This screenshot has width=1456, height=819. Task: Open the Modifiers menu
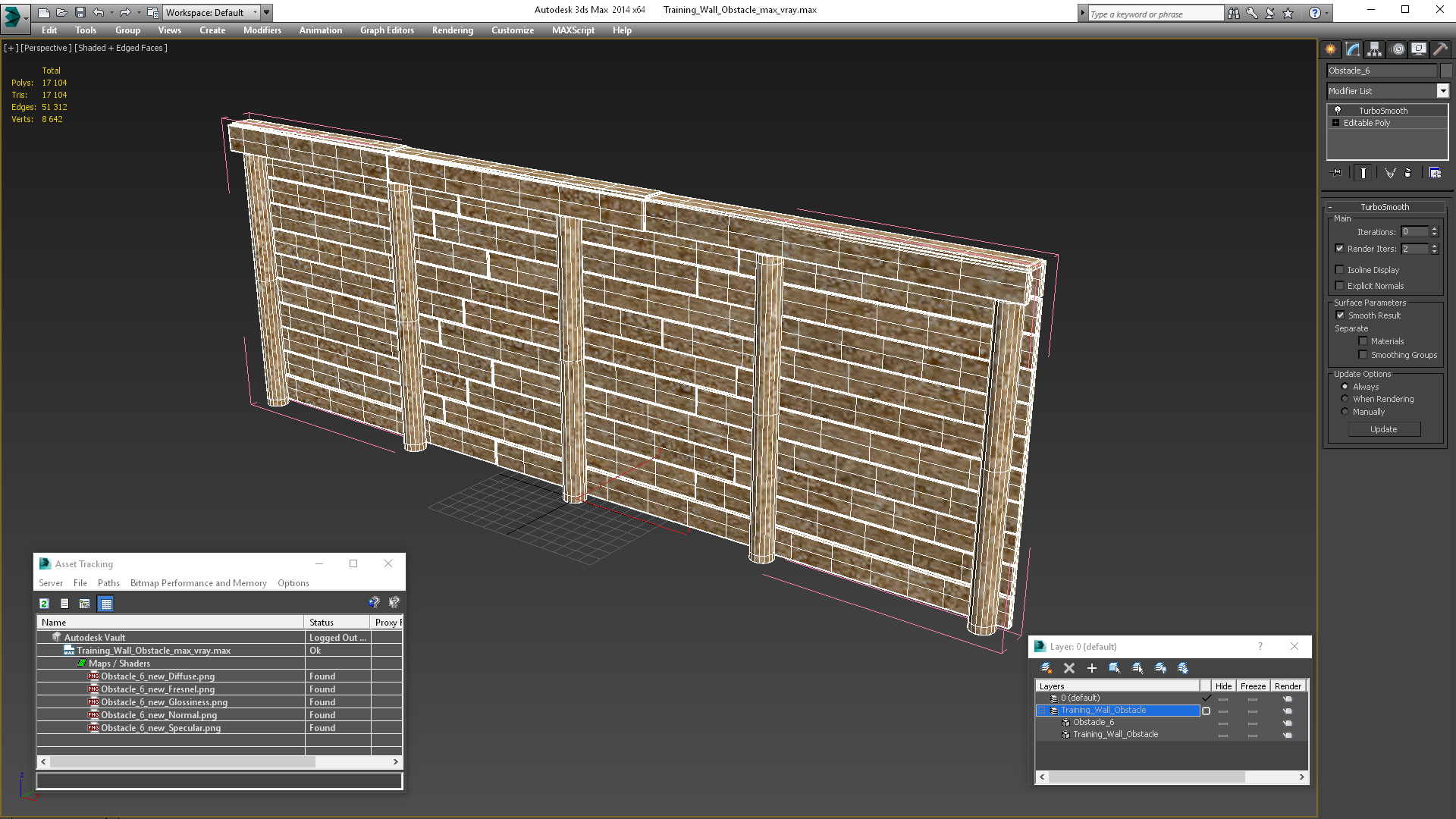pos(262,30)
